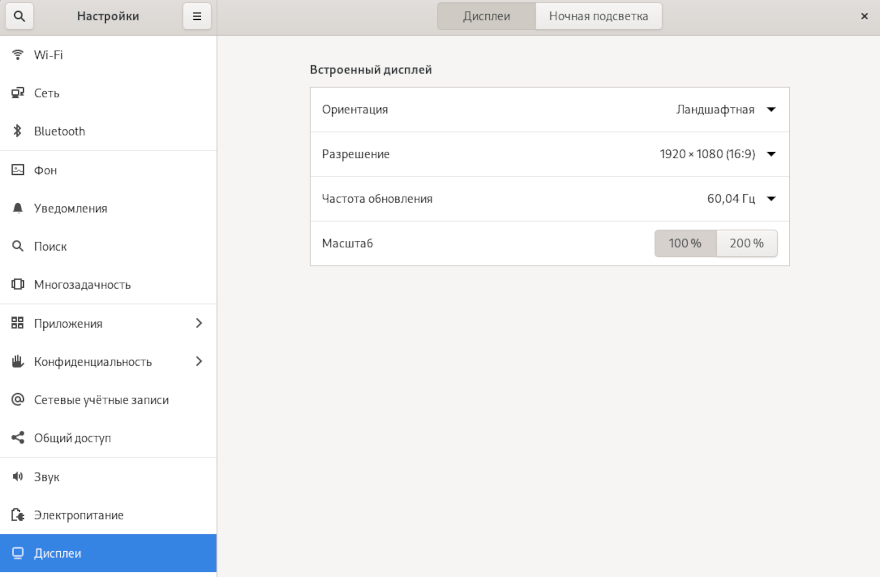Expand the Конфиденциальность submenu chevron
This screenshot has width=880, height=577.
tap(198, 361)
